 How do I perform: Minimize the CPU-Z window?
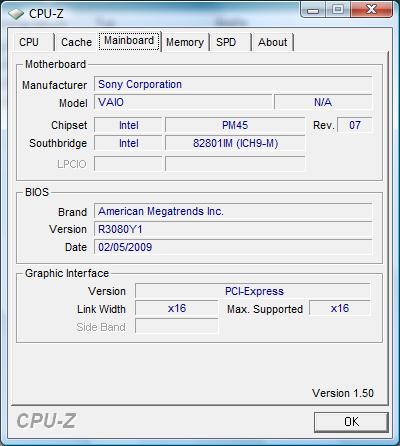pos(312,10)
